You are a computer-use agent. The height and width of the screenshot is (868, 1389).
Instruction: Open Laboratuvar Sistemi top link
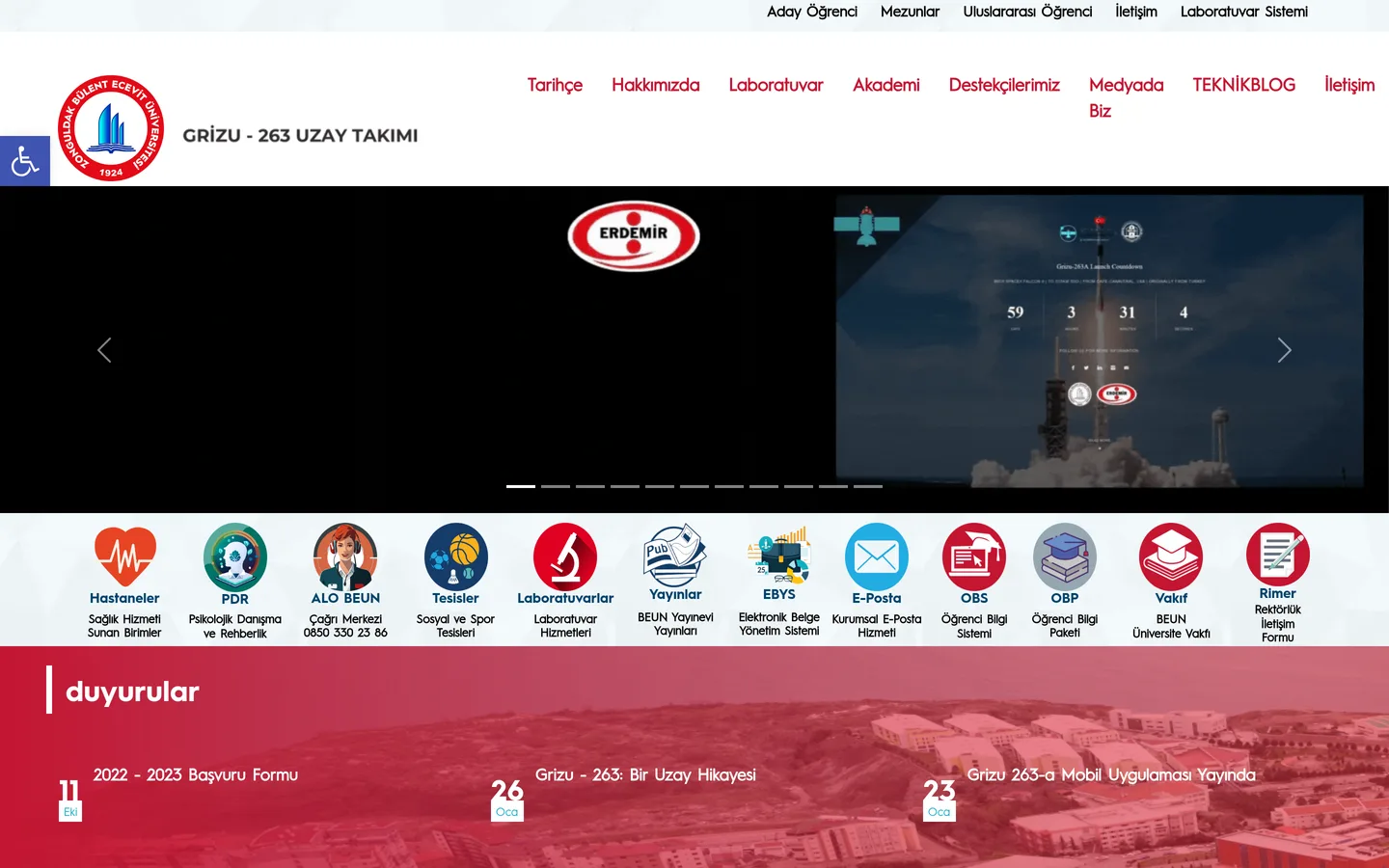[x=1244, y=12]
